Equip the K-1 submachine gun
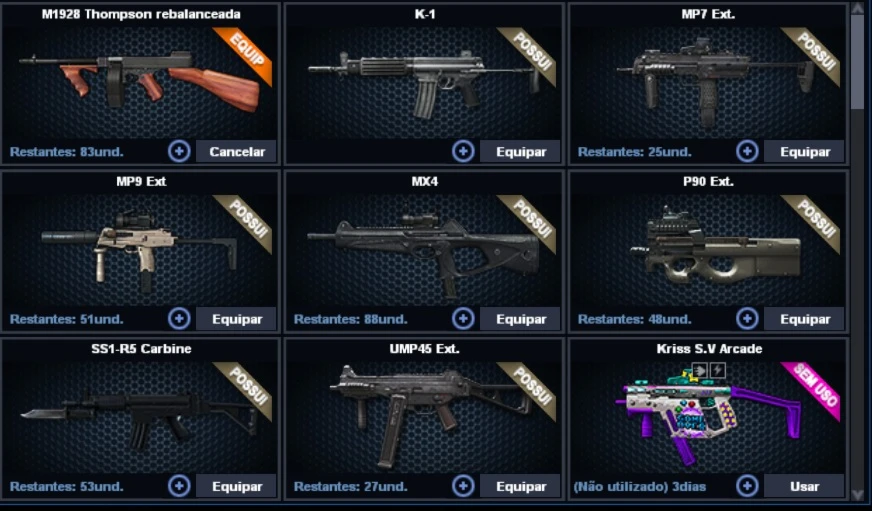 tap(521, 151)
